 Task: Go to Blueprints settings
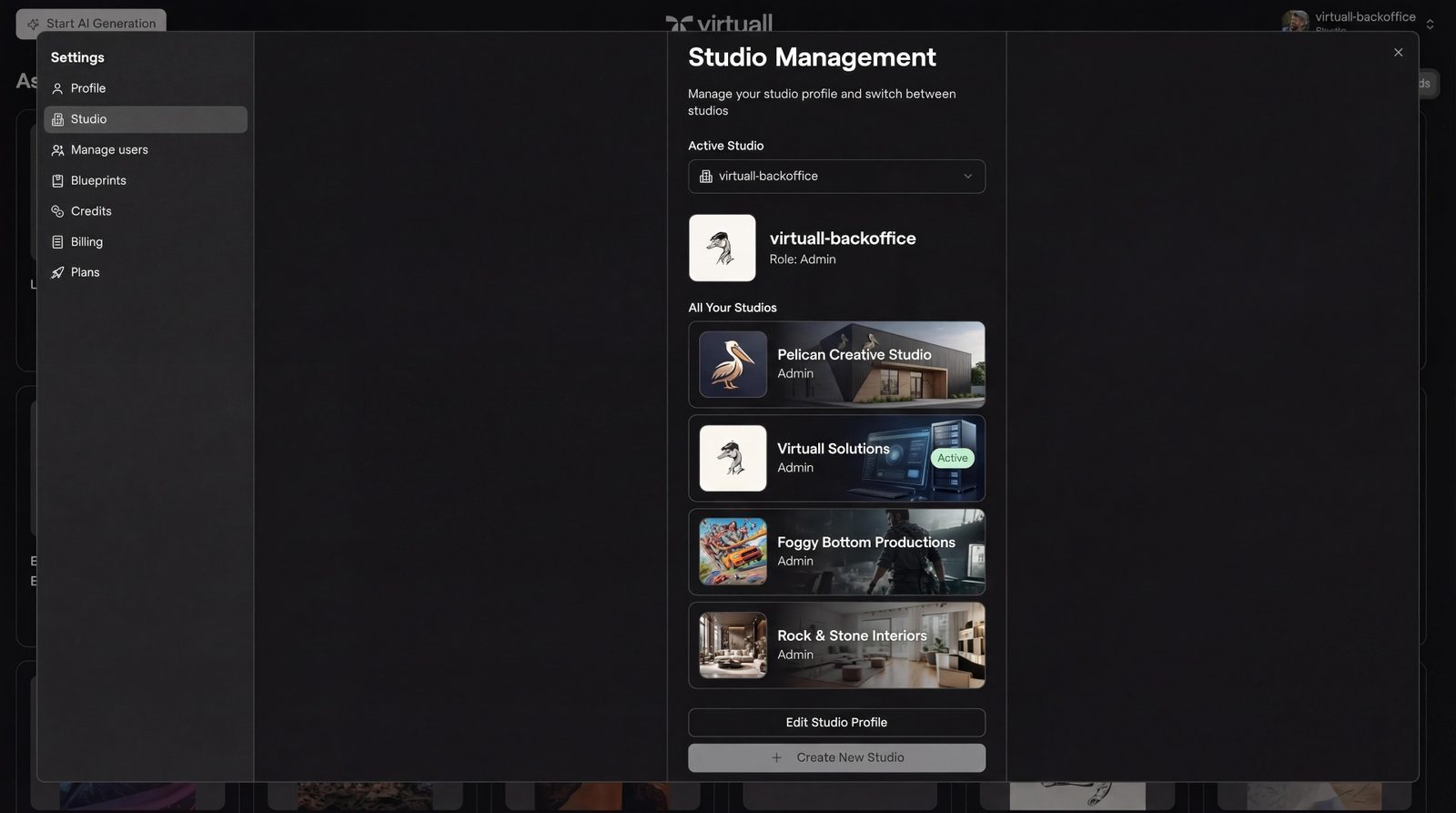pos(146,180)
